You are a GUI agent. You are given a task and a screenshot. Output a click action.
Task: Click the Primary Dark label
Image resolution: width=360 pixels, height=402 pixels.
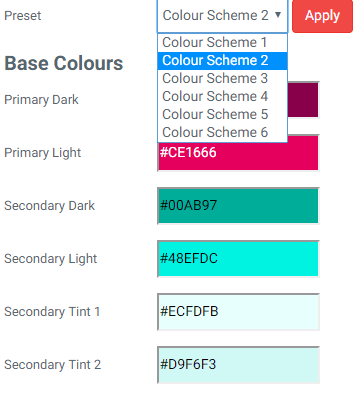pyautogui.click(x=41, y=100)
